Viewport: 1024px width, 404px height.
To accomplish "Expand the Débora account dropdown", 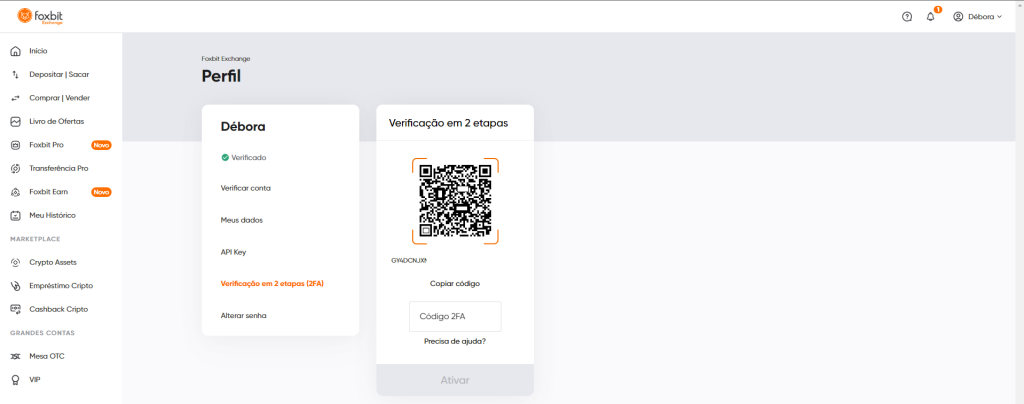I will coord(978,17).
